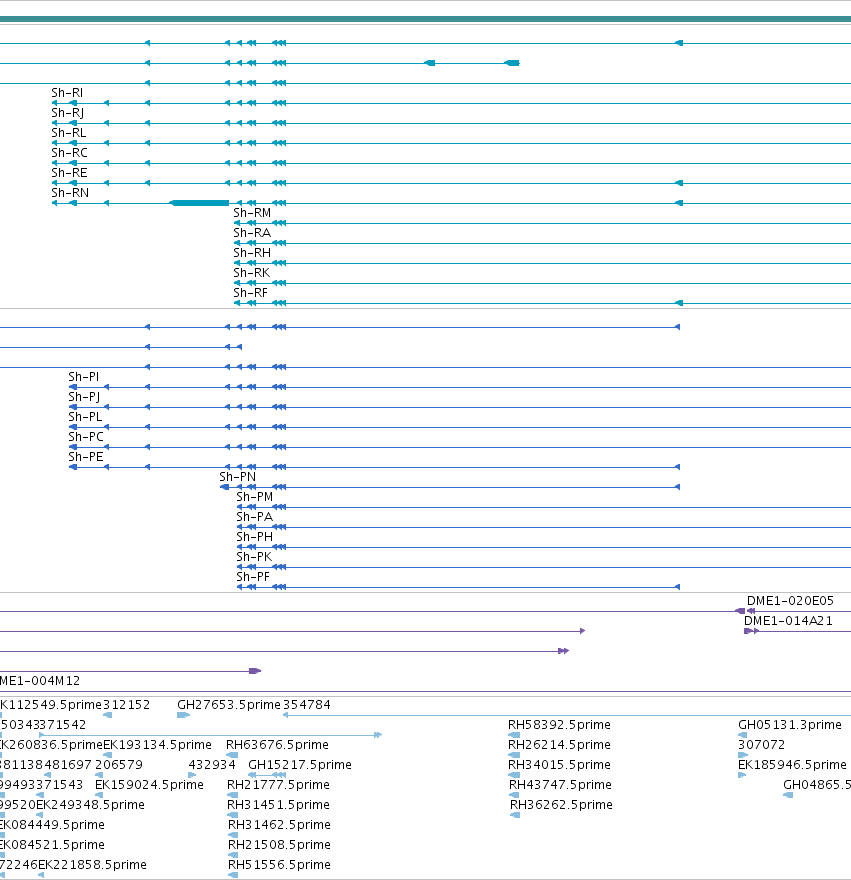Select the Sh-PI protein label
The image size is (851, 880).
(x=84, y=377)
